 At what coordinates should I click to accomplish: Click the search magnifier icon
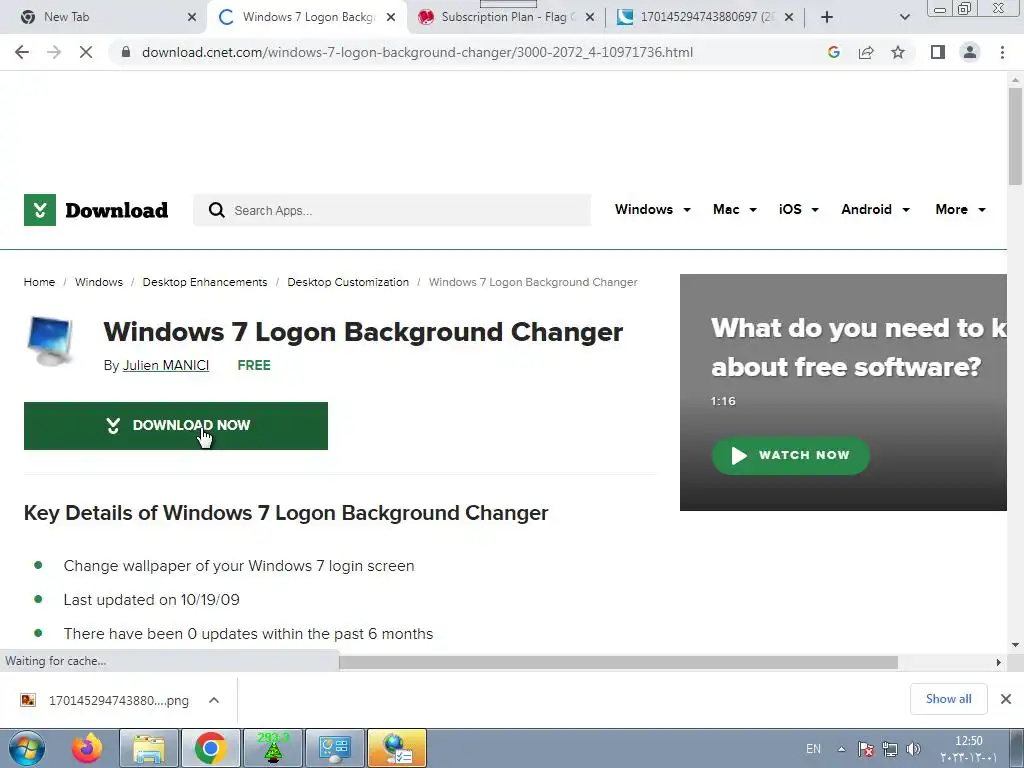[217, 210]
